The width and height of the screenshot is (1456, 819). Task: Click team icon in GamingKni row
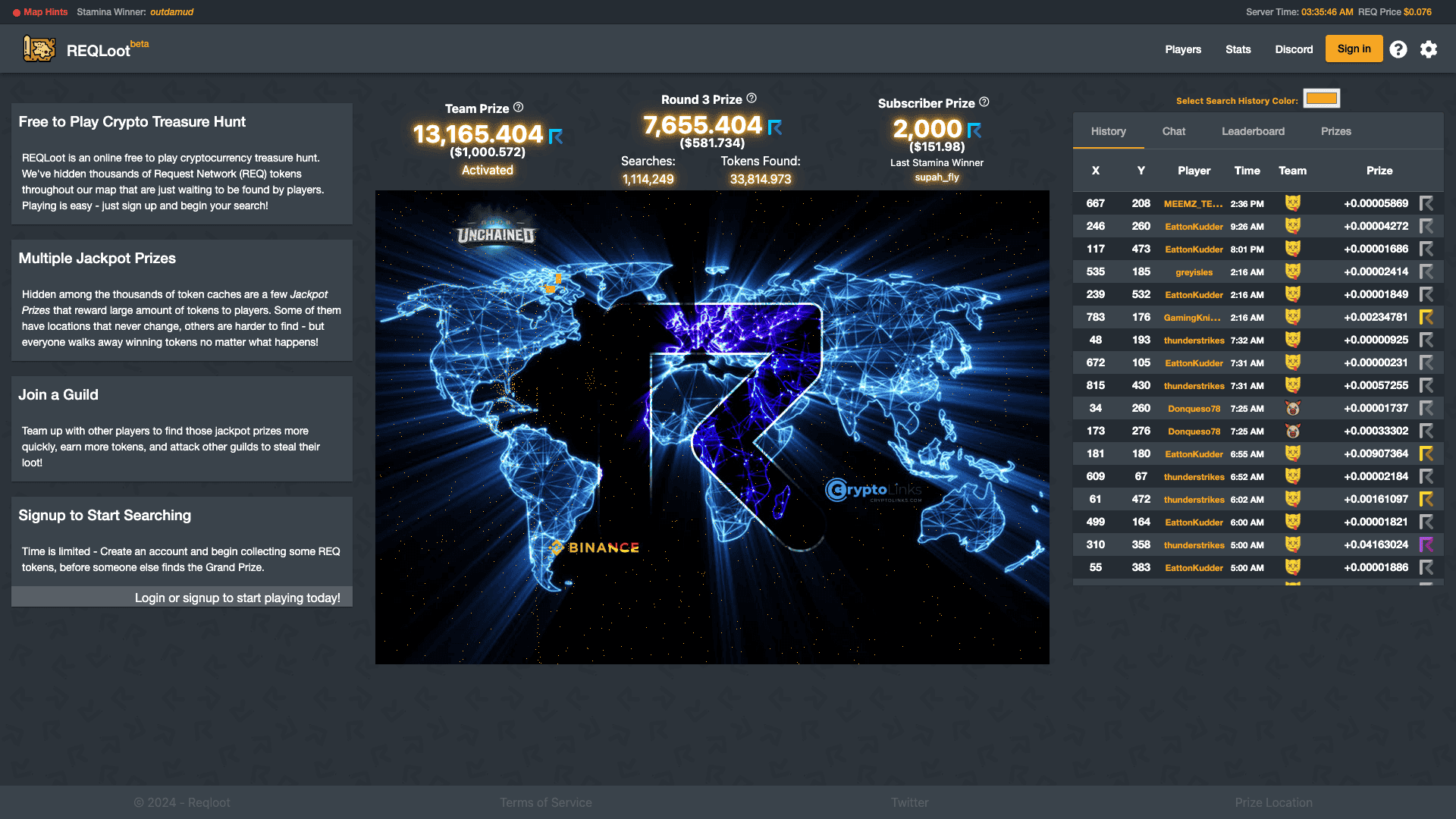pos(1293,317)
